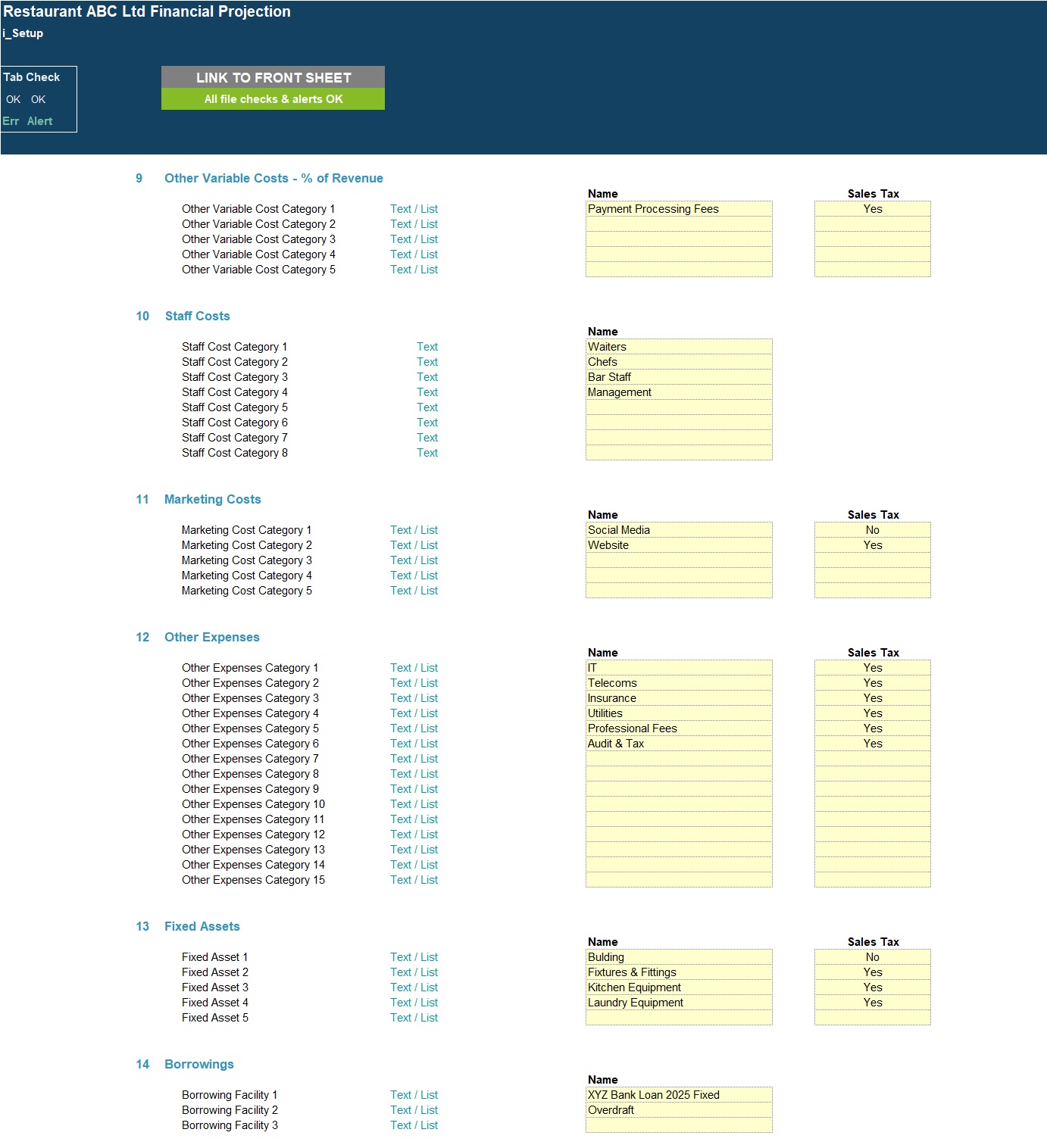Select the Kitchen Equipment name cell

tap(679, 987)
